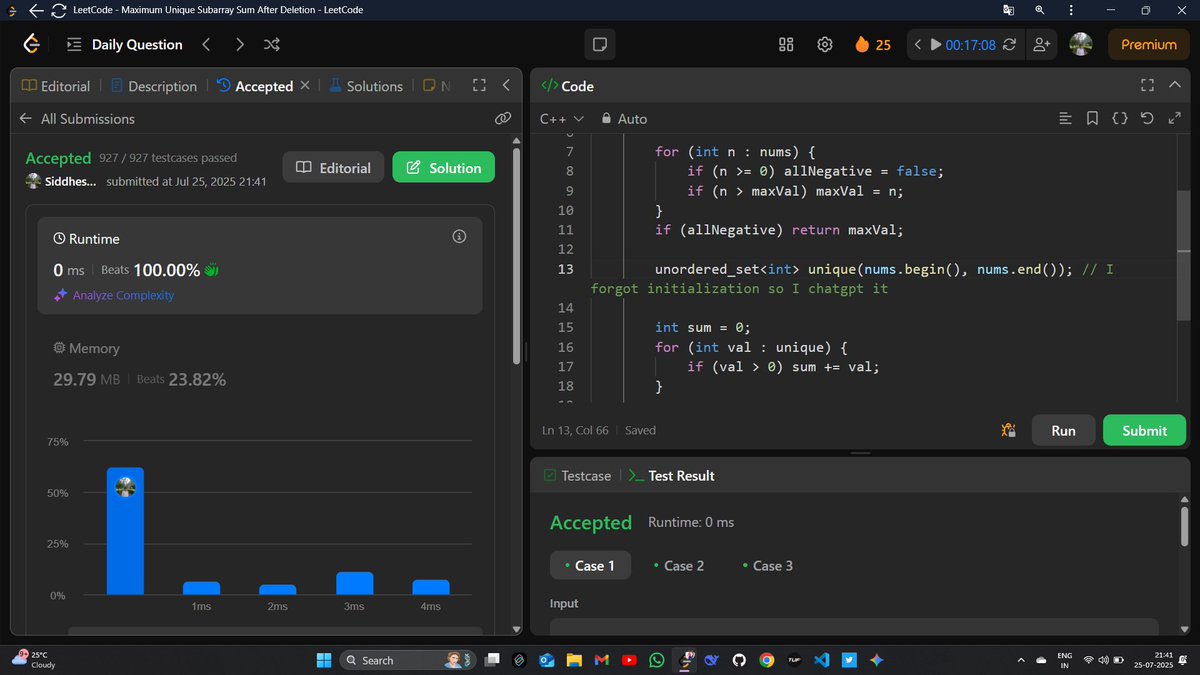Viewport: 1200px width, 675px height.
Task: Pick a random question shuffle icon
Action: [x=271, y=44]
